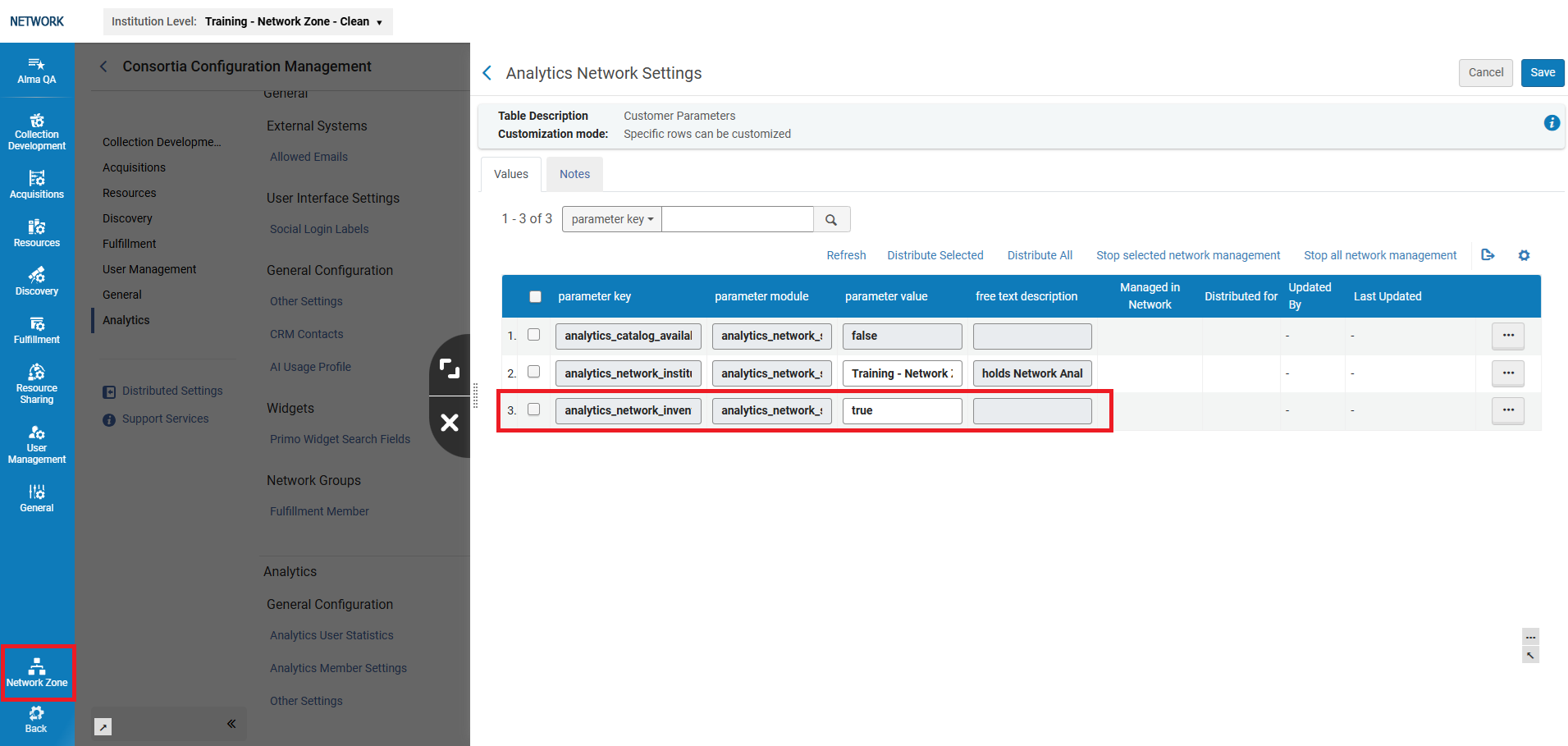Open the Discovery sidebar icon
Screen dimensions: 1568x746
37,281
